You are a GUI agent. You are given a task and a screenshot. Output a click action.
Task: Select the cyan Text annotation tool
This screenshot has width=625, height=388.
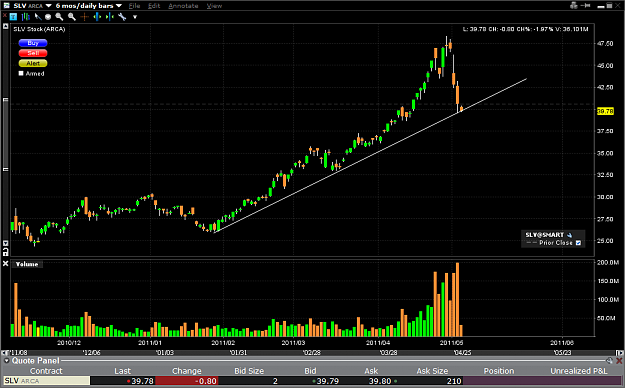14,17
